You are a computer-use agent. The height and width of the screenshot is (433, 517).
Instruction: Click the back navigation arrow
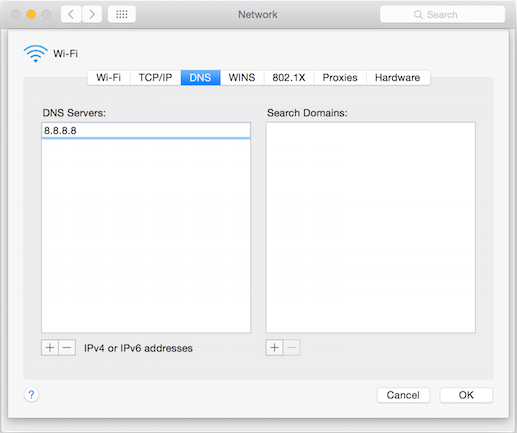tap(71, 14)
